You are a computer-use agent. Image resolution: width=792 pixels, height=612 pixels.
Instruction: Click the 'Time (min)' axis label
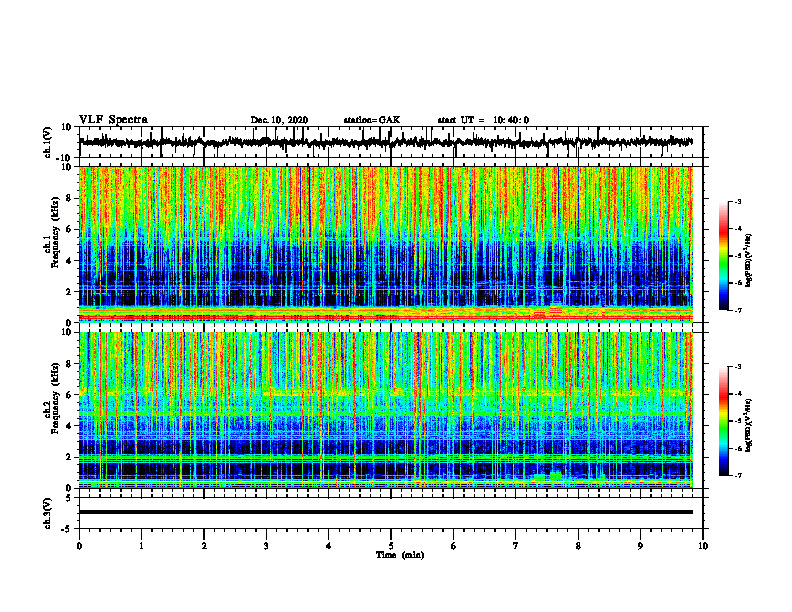pos(400,555)
